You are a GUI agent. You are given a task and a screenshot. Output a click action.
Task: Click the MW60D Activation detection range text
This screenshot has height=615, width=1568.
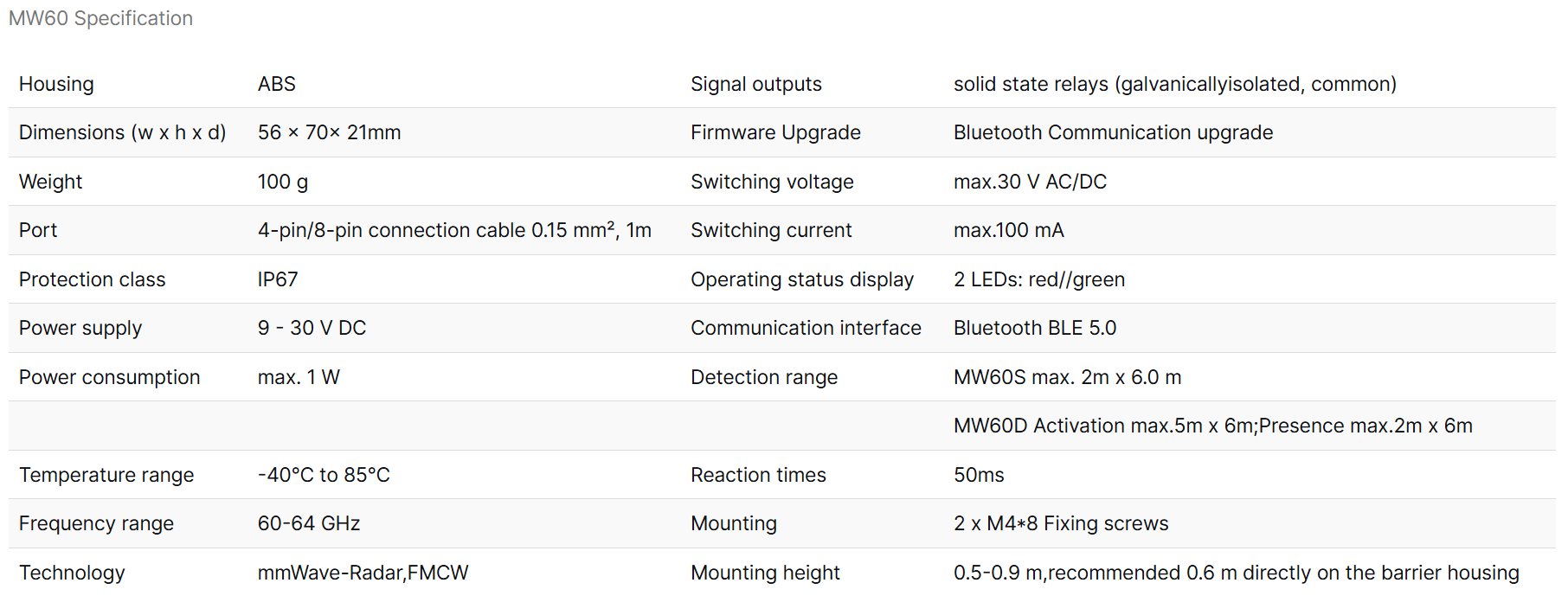[x=1211, y=426]
